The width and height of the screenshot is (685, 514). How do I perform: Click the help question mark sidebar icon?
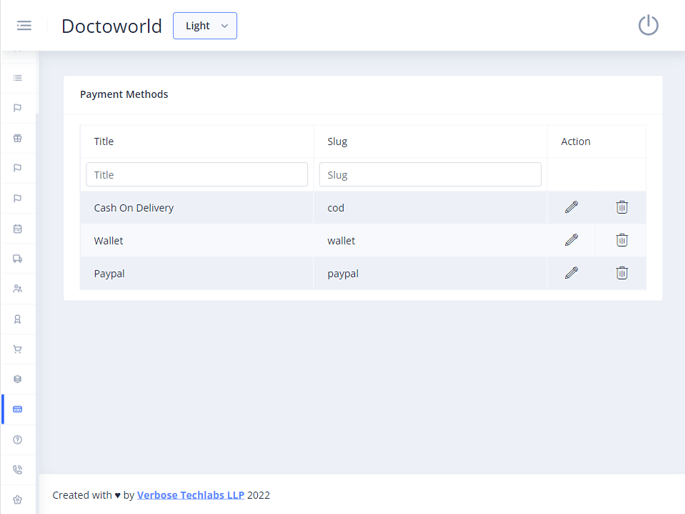pyautogui.click(x=18, y=440)
